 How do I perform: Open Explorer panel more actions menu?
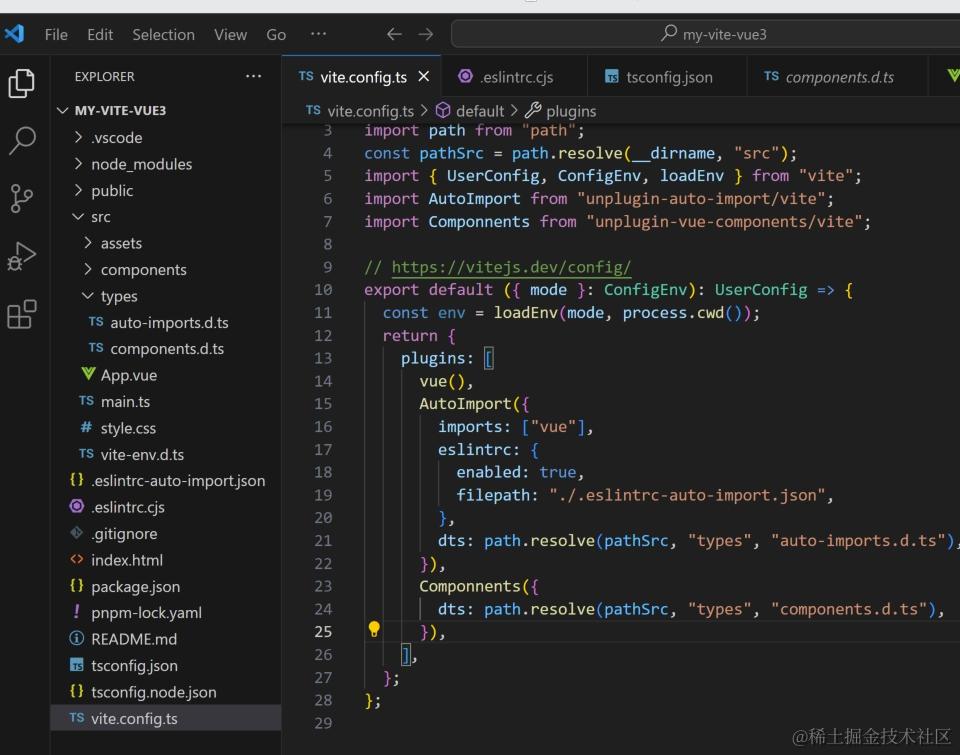point(253,77)
